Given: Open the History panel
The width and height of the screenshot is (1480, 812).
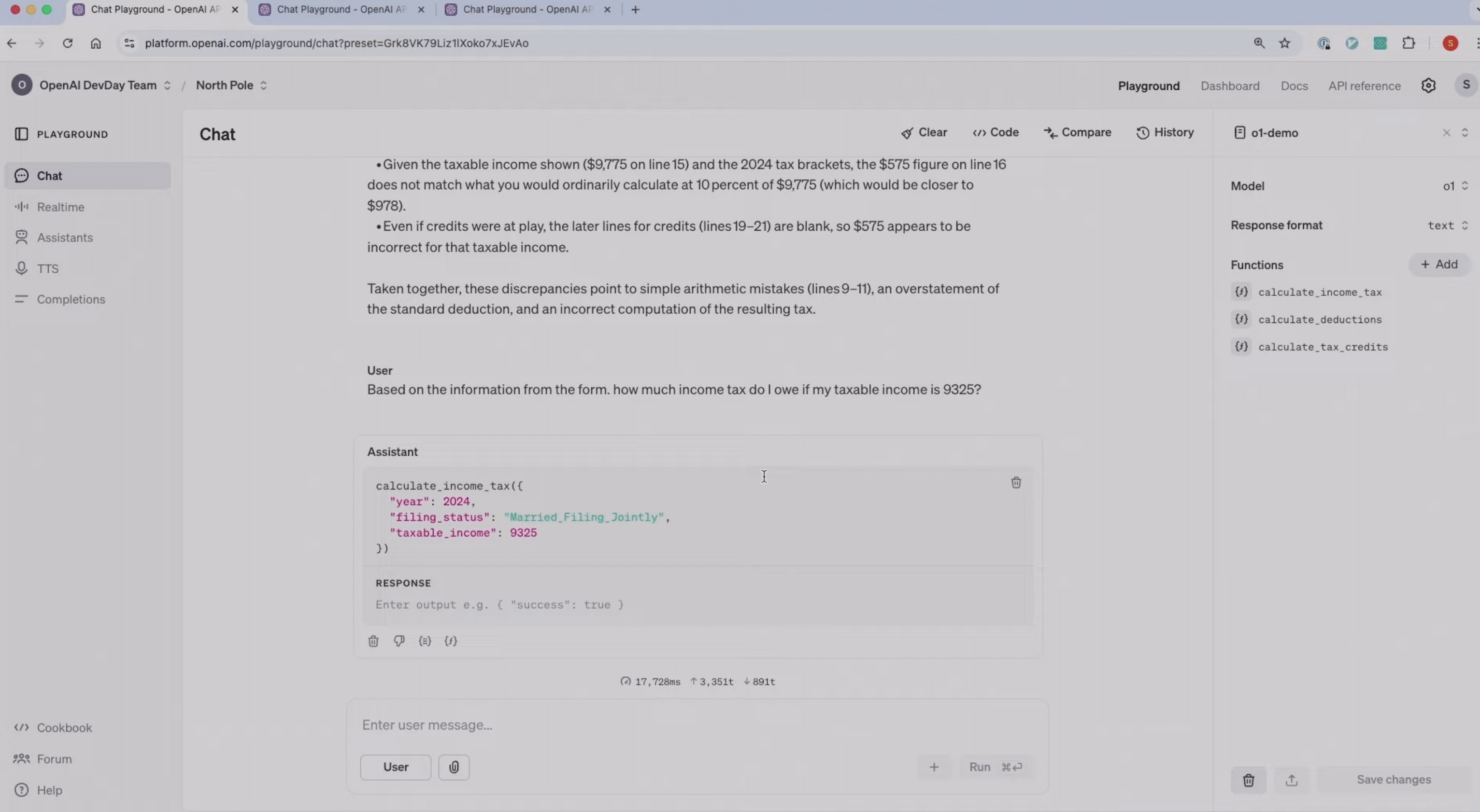Looking at the screenshot, I should tap(1165, 133).
